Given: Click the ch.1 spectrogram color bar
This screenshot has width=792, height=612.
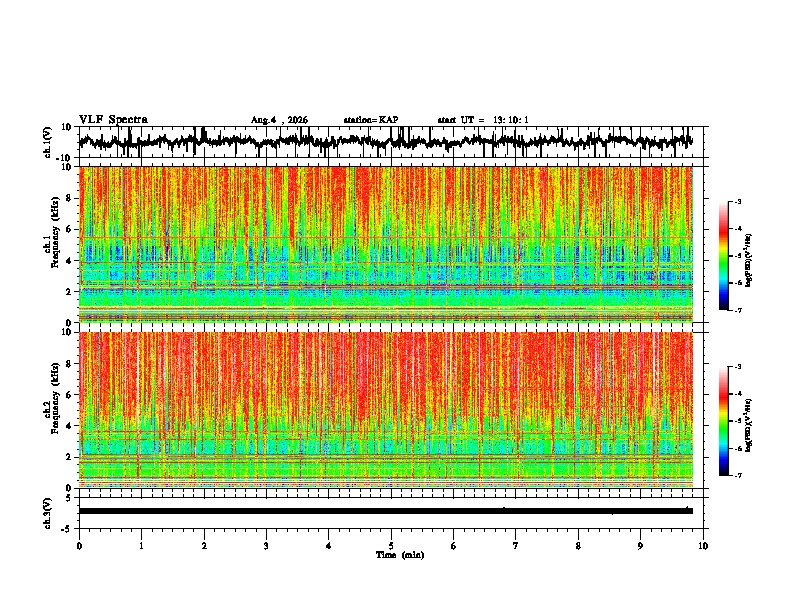Looking at the screenshot, I should point(723,256).
